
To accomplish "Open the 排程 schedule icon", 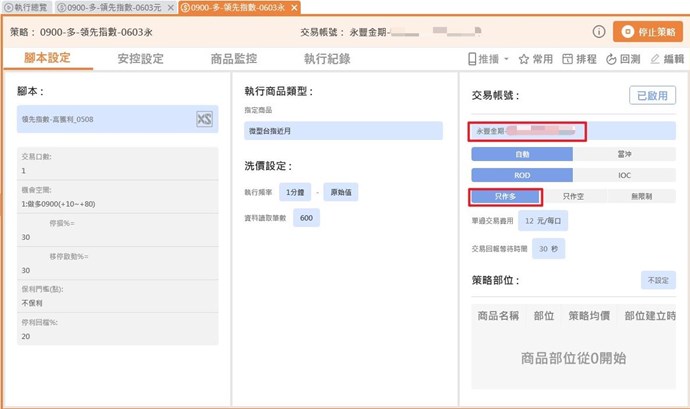I will 568,59.
